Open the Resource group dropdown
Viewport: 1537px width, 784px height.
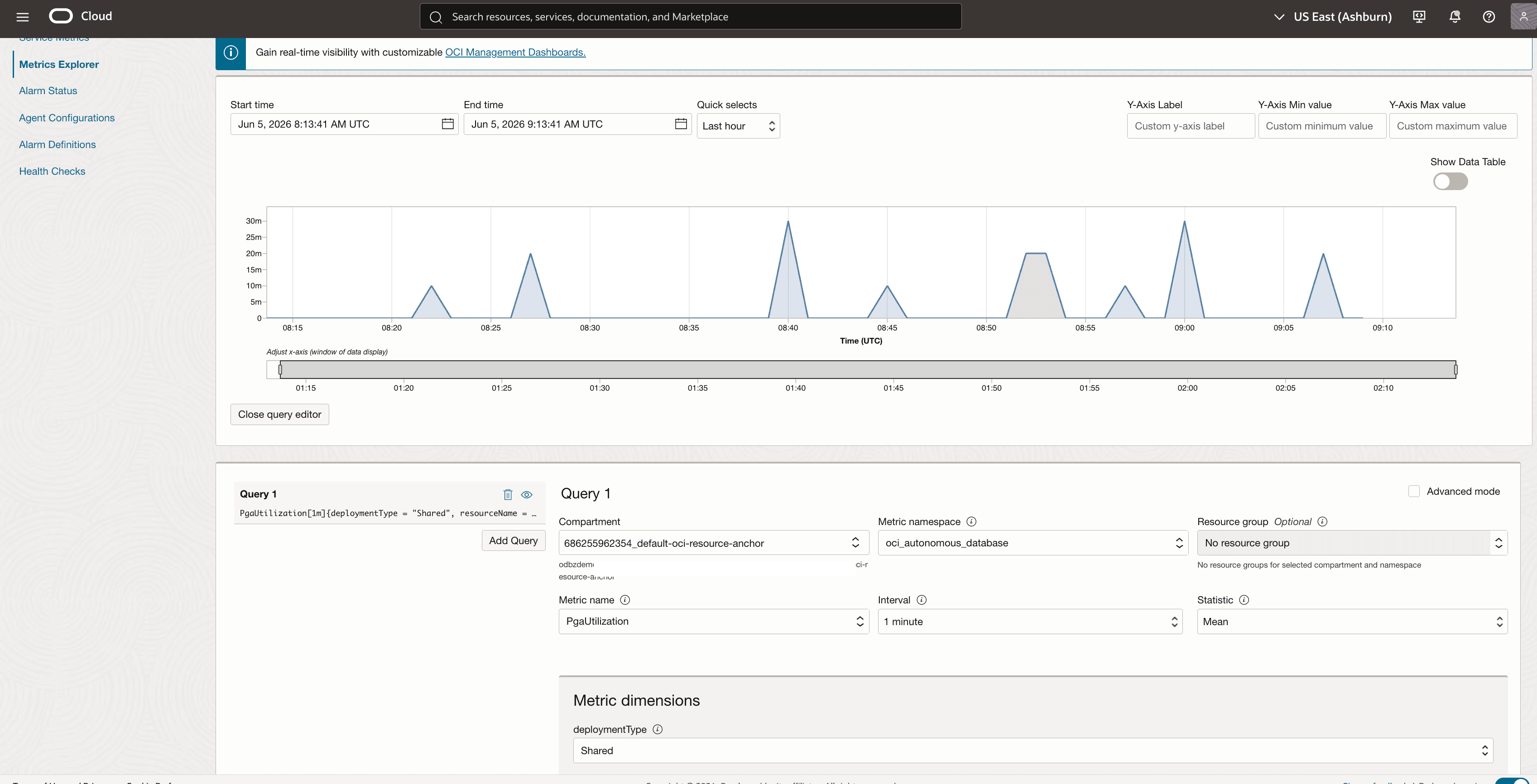click(1352, 543)
